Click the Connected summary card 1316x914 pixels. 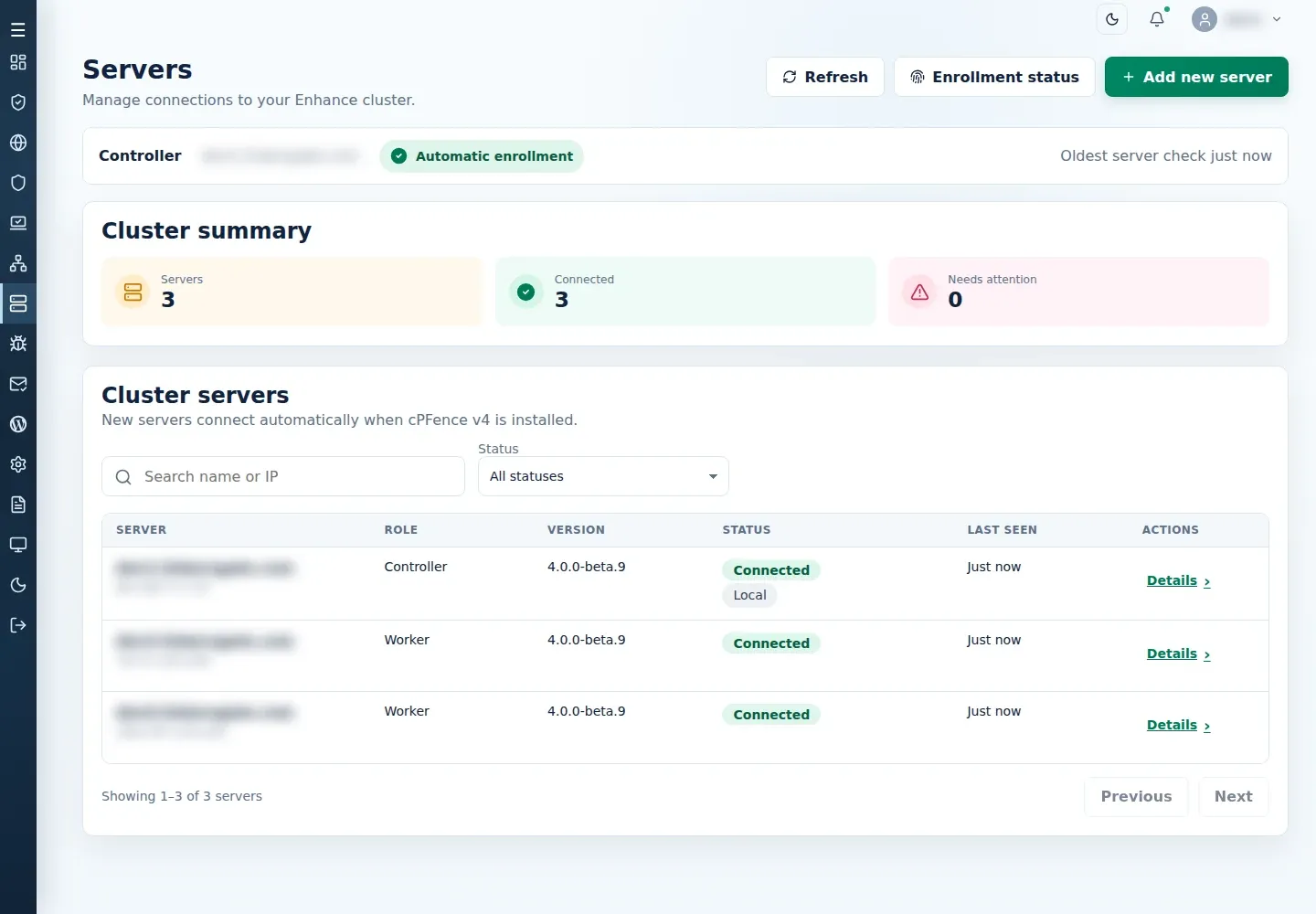coord(685,292)
